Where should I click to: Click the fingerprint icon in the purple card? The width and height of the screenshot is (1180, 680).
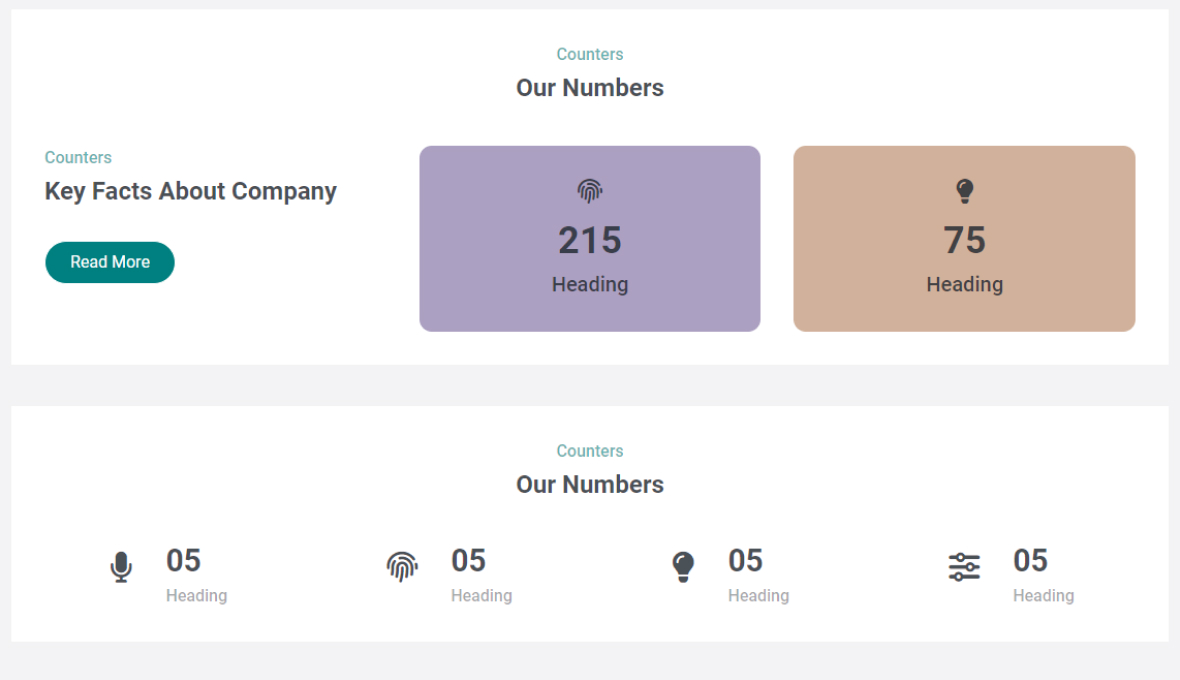(x=590, y=191)
